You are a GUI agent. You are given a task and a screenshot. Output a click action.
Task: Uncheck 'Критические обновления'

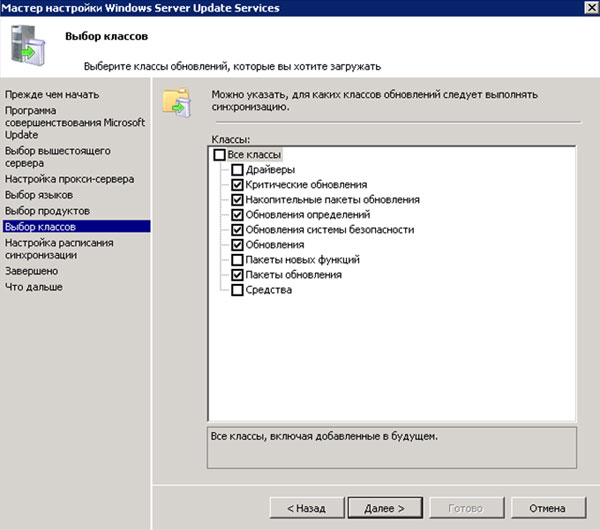pyautogui.click(x=237, y=185)
